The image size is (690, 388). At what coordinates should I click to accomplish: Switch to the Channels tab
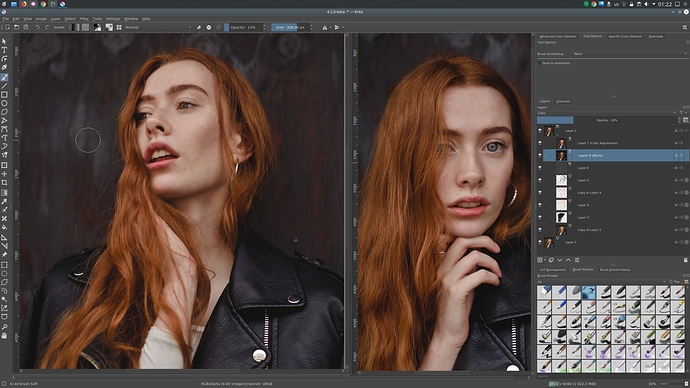click(x=563, y=101)
